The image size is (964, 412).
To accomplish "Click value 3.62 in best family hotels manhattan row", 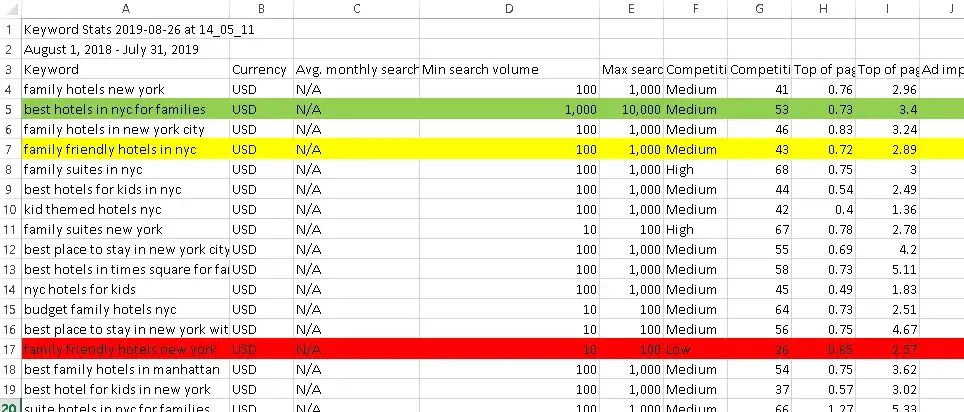I will (887, 370).
